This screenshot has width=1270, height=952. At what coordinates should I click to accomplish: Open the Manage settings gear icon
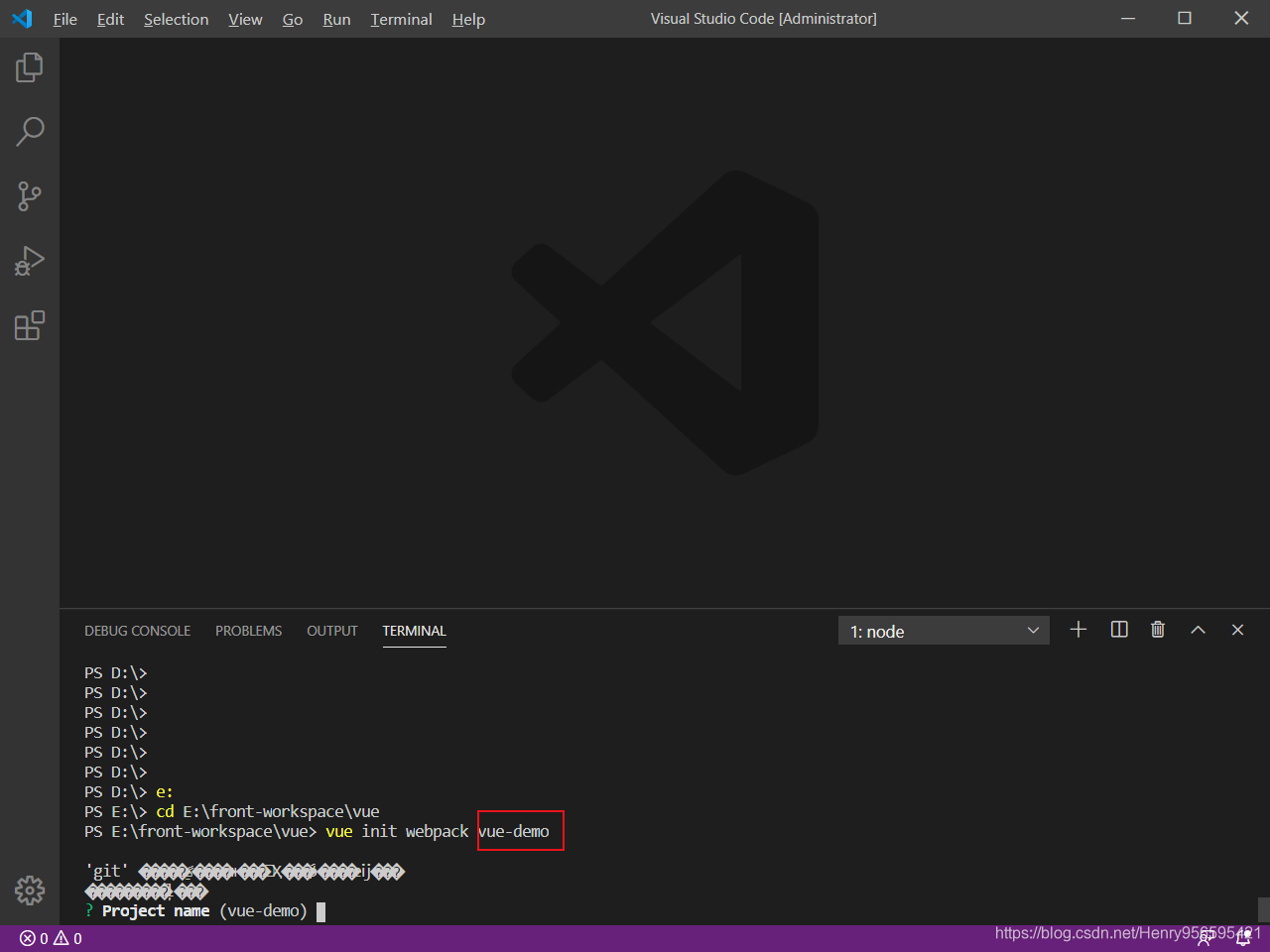[x=30, y=891]
